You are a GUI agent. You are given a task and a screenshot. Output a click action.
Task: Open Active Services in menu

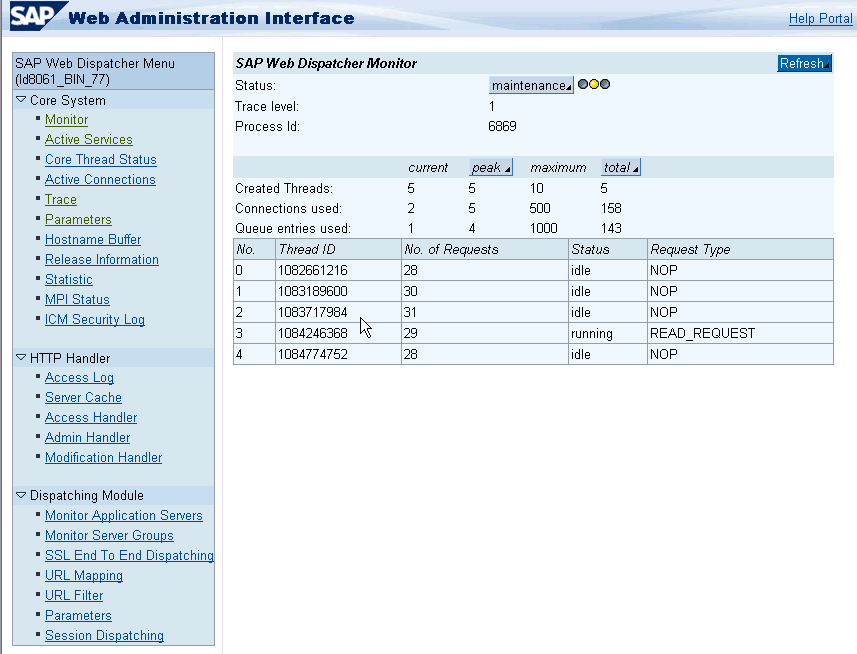[x=88, y=140]
